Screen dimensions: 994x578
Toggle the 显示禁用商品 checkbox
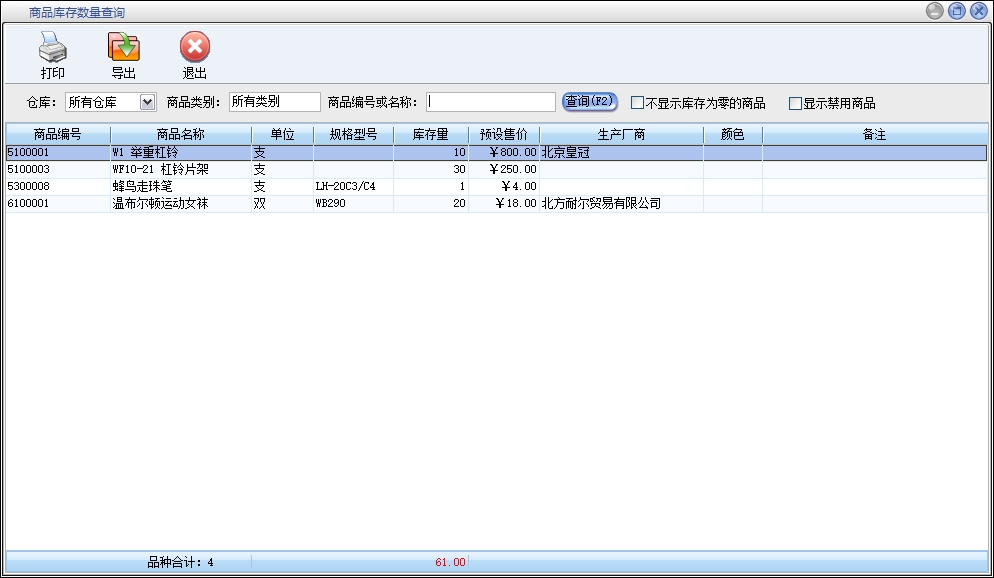[795, 103]
